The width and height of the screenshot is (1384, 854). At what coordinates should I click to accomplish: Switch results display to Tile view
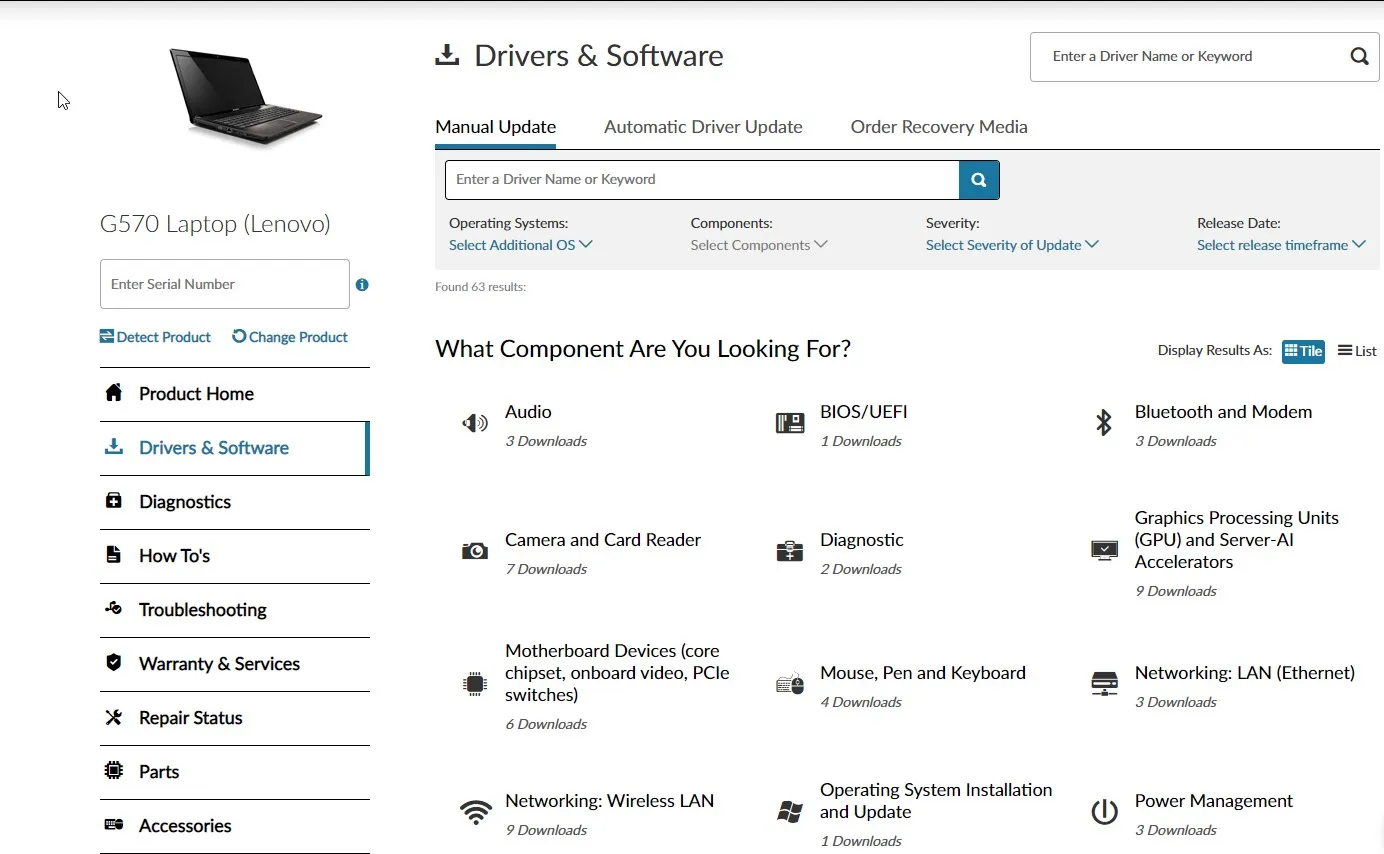click(x=1303, y=351)
